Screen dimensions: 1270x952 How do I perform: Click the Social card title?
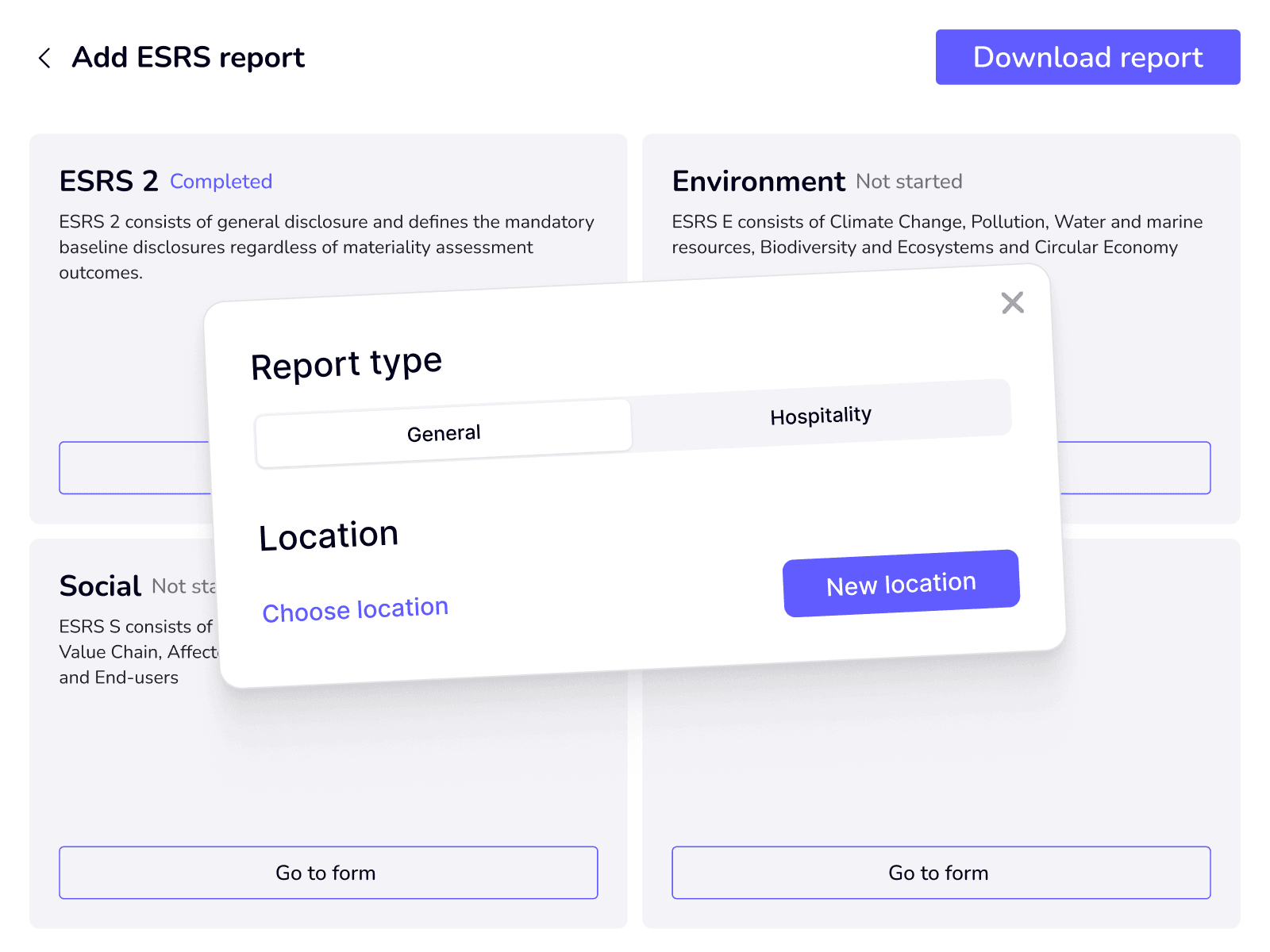point(100,586)
